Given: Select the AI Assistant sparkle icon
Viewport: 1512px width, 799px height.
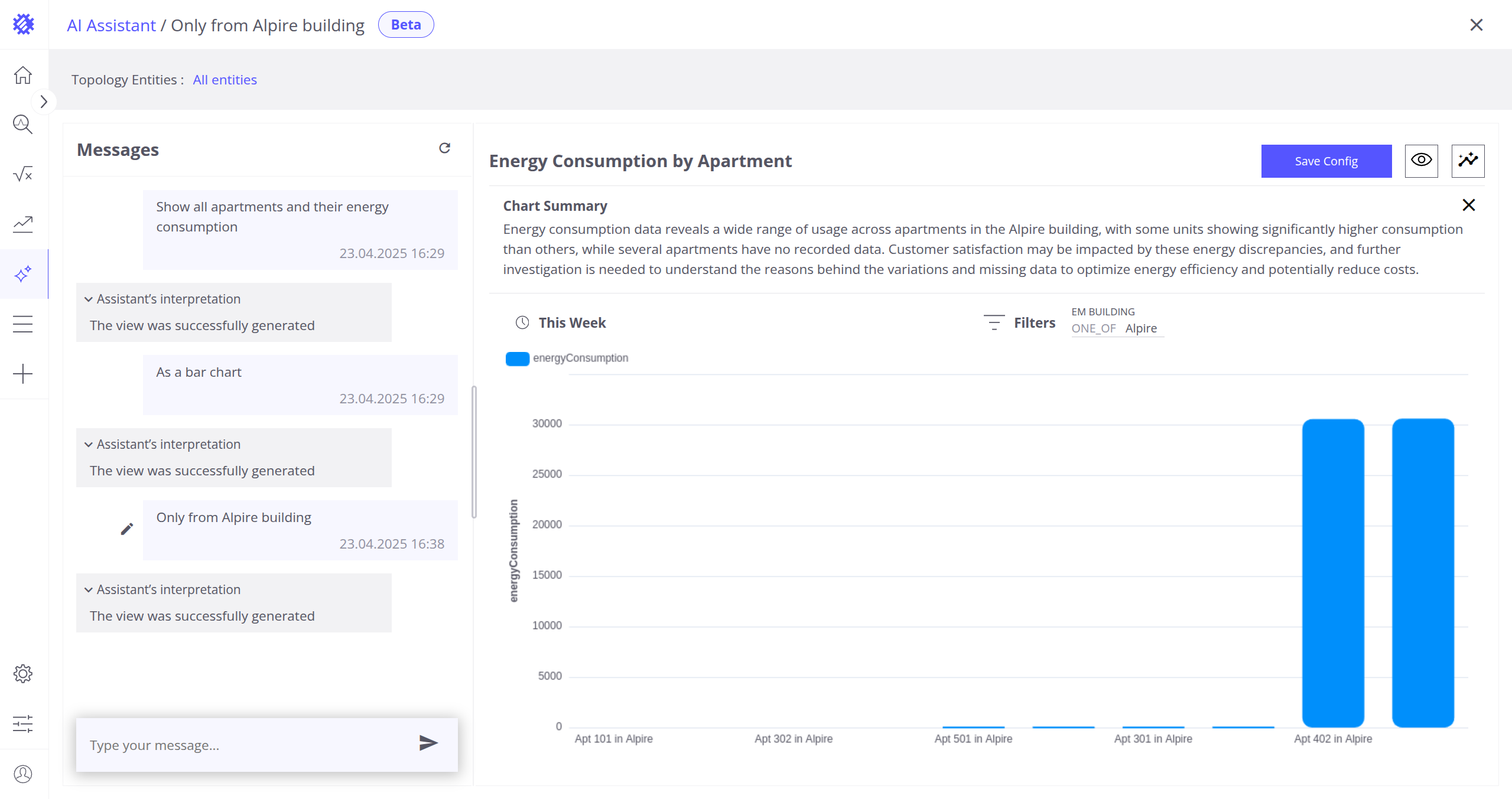Looking at the screenshot, I should [23, 274].
